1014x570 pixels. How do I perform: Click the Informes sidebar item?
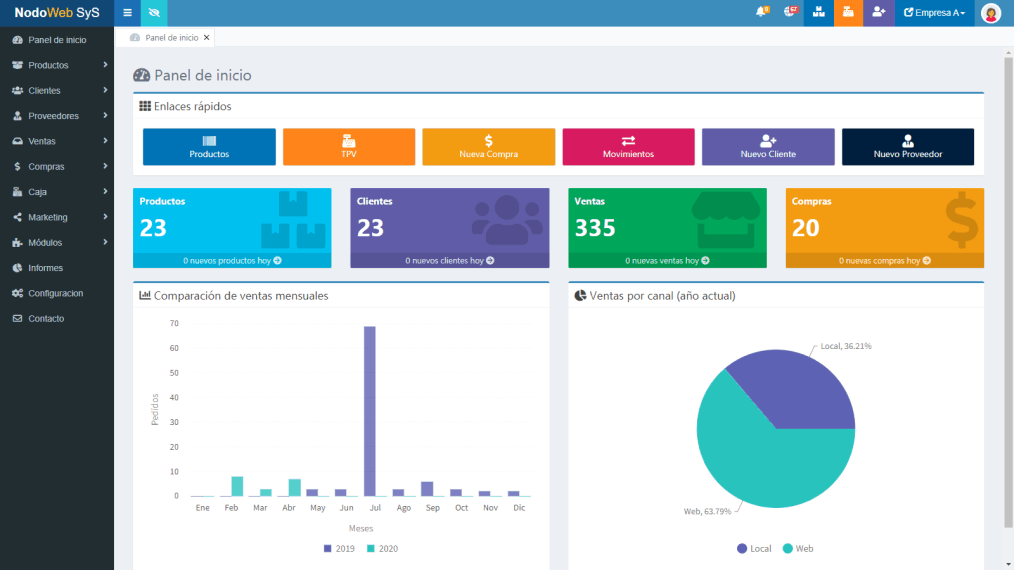click(45, 268)
